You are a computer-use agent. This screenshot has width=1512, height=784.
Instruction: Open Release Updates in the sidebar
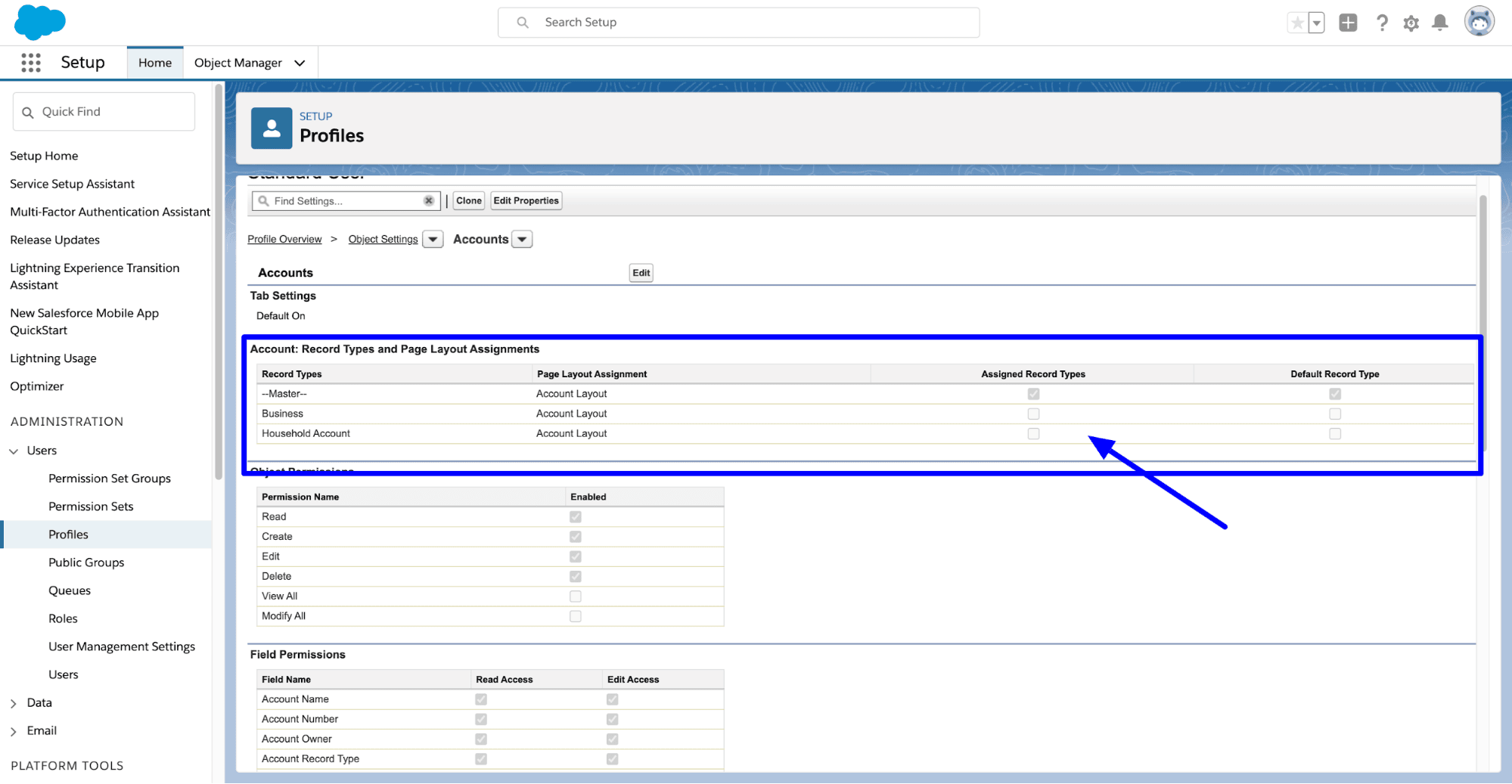(54, 240)
